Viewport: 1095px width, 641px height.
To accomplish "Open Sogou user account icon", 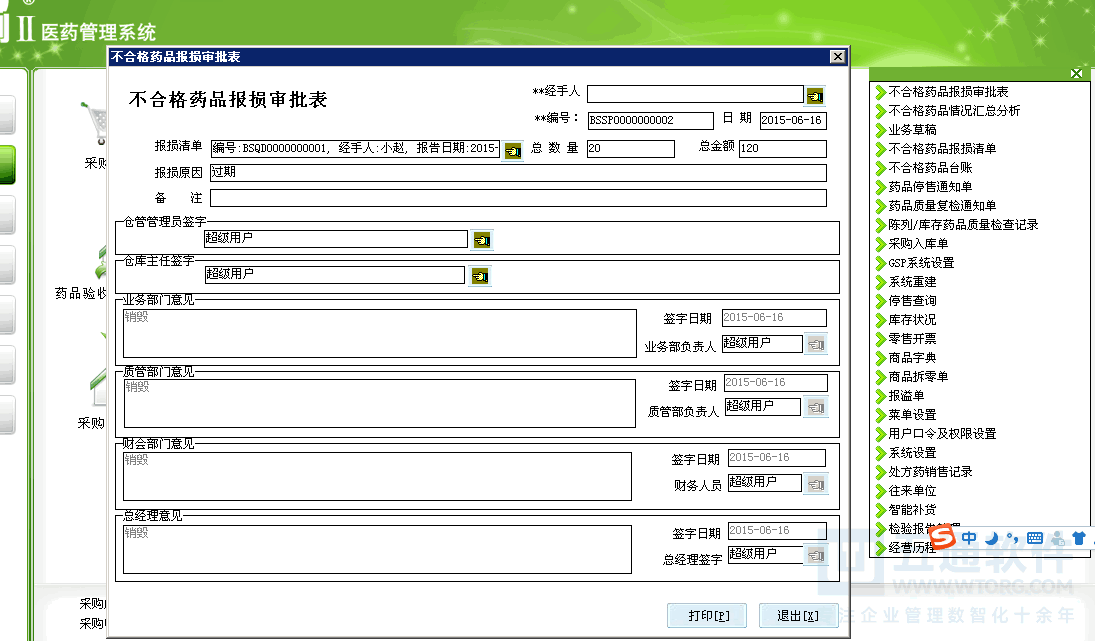I will click(x=1058, y=538).
